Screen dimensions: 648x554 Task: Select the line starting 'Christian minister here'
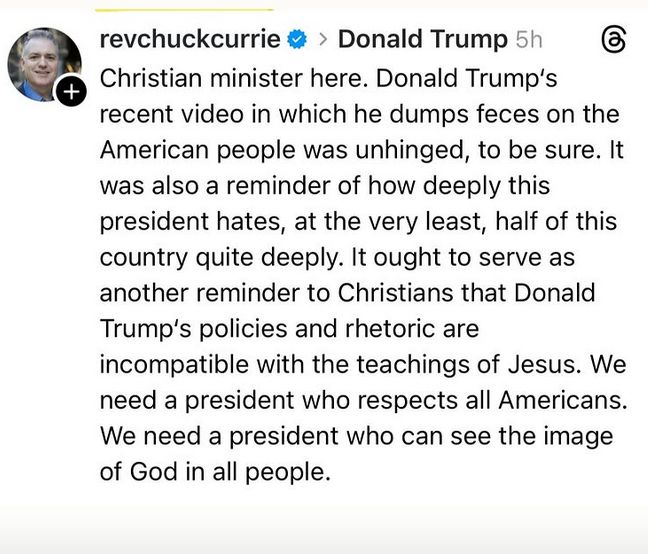point(328,78)
